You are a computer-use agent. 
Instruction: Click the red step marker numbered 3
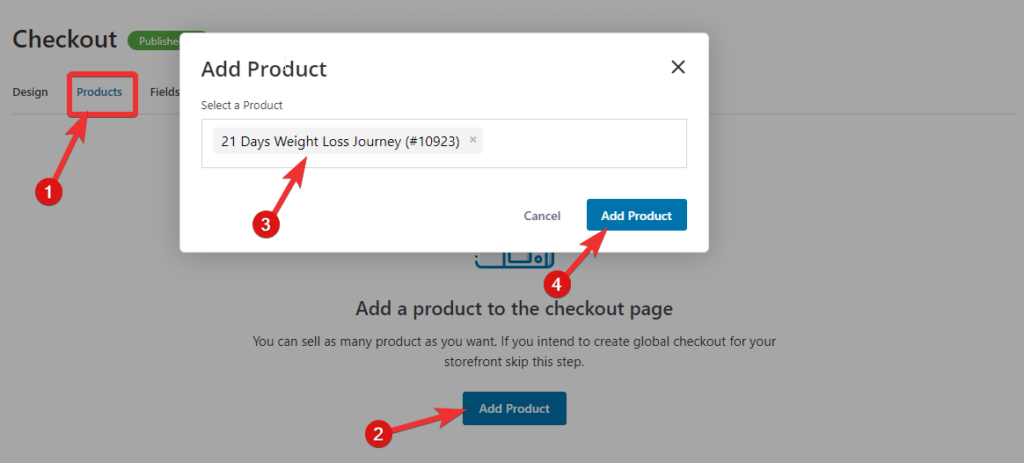266,224
